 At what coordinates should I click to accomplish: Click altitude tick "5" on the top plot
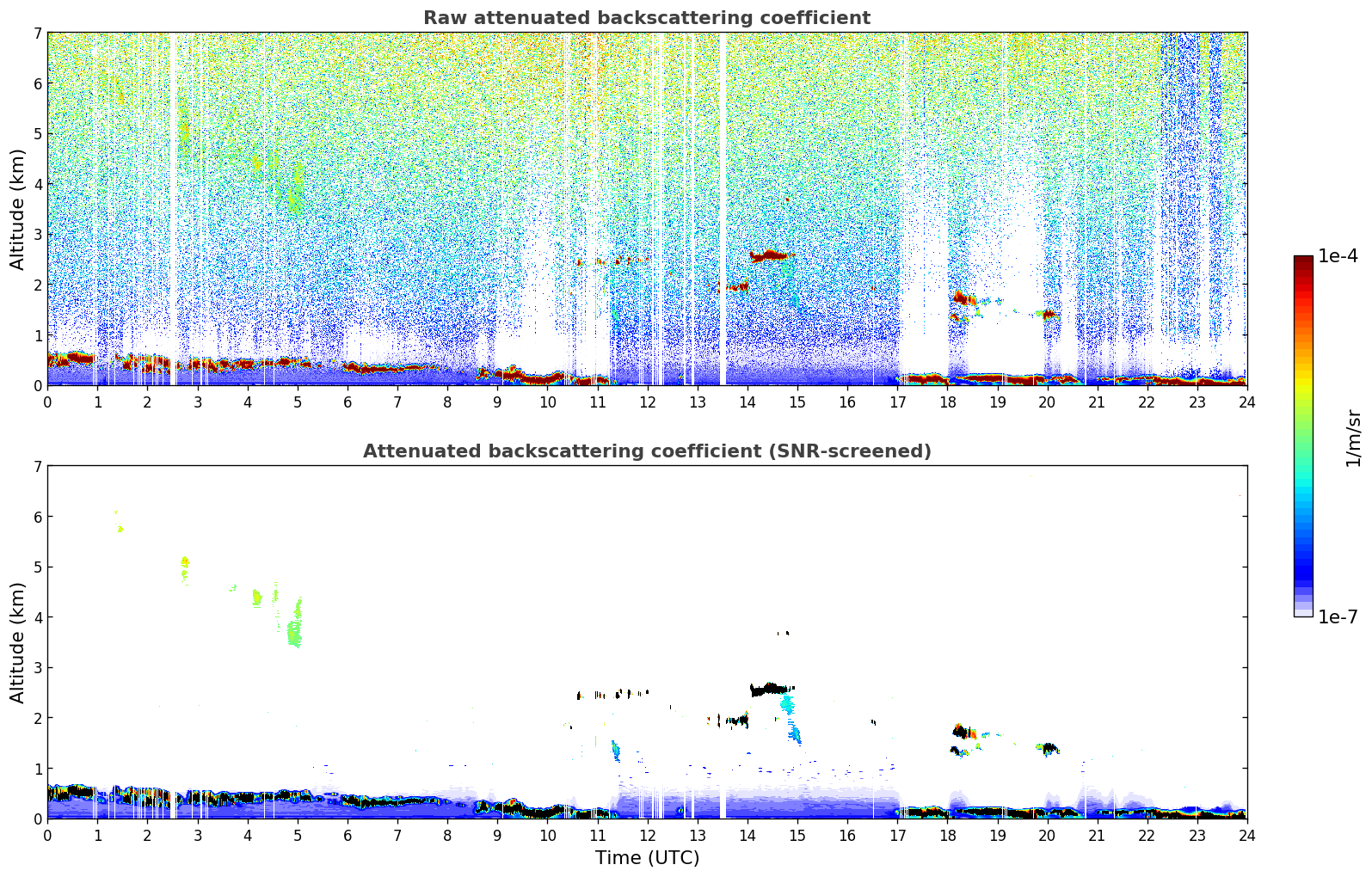click(x=38, y=133)
